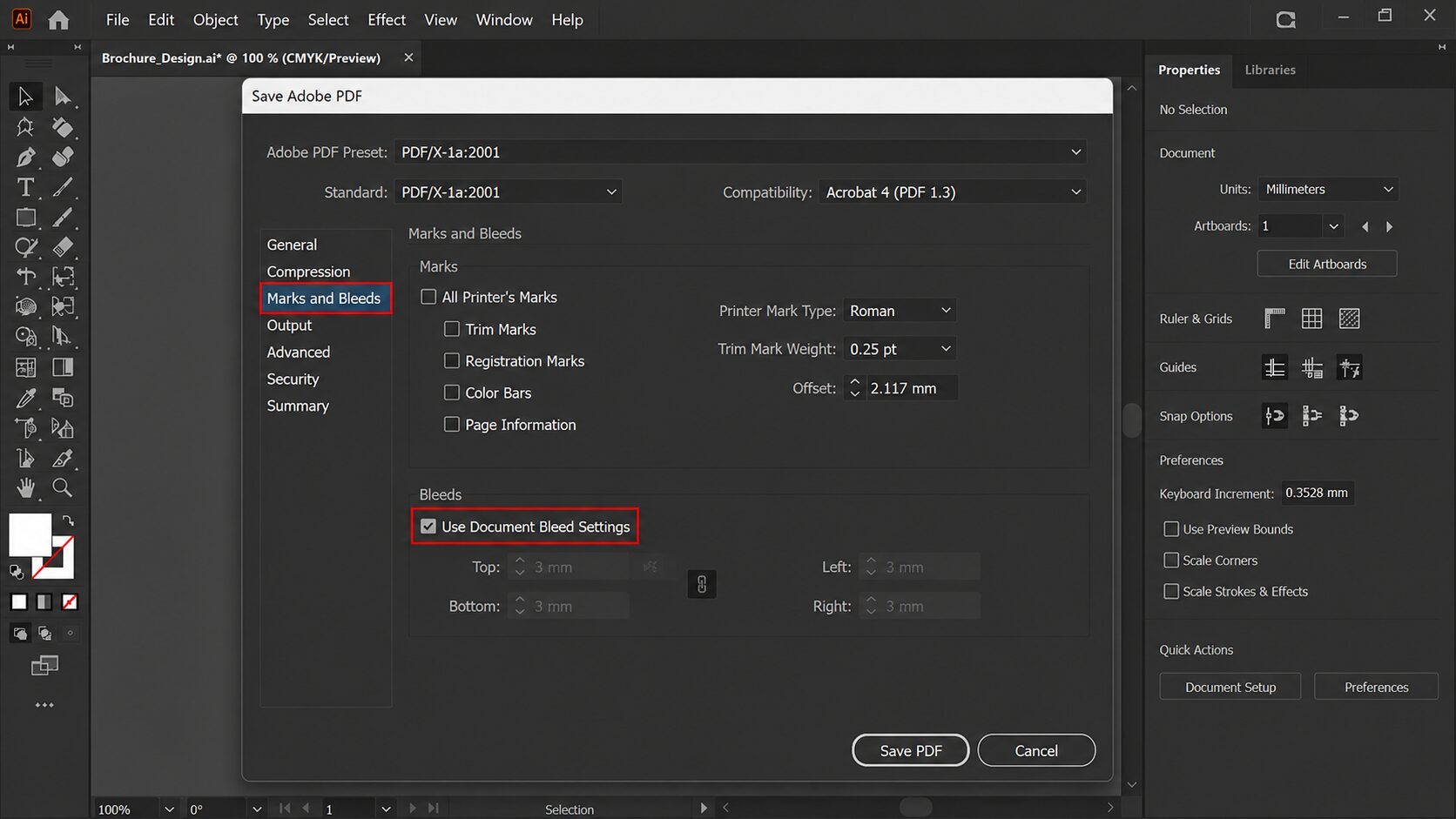Select Output in PDF options list
Viewport: 1456px width, 819px height.
click(289, 326)
